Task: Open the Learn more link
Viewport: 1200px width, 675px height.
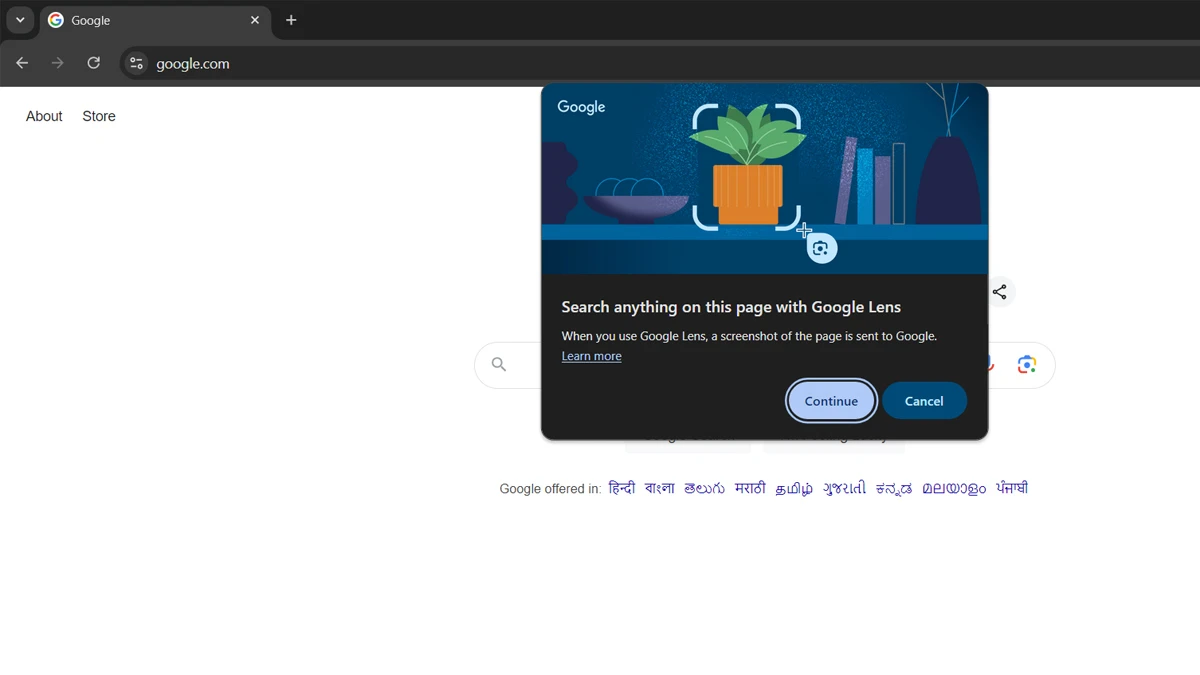Action: 591,356
